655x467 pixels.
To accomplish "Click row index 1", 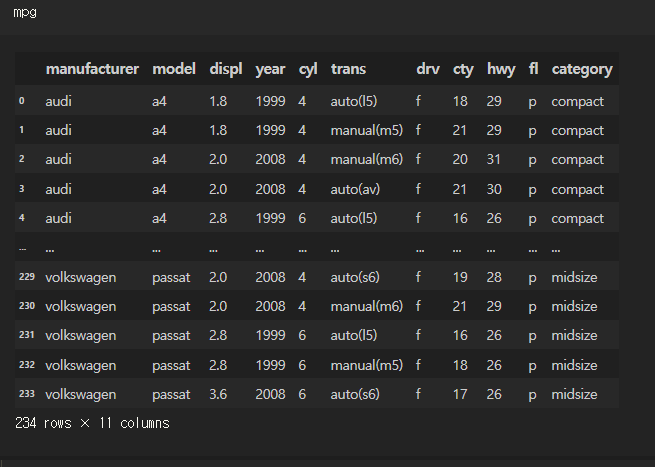I will 22,130.
